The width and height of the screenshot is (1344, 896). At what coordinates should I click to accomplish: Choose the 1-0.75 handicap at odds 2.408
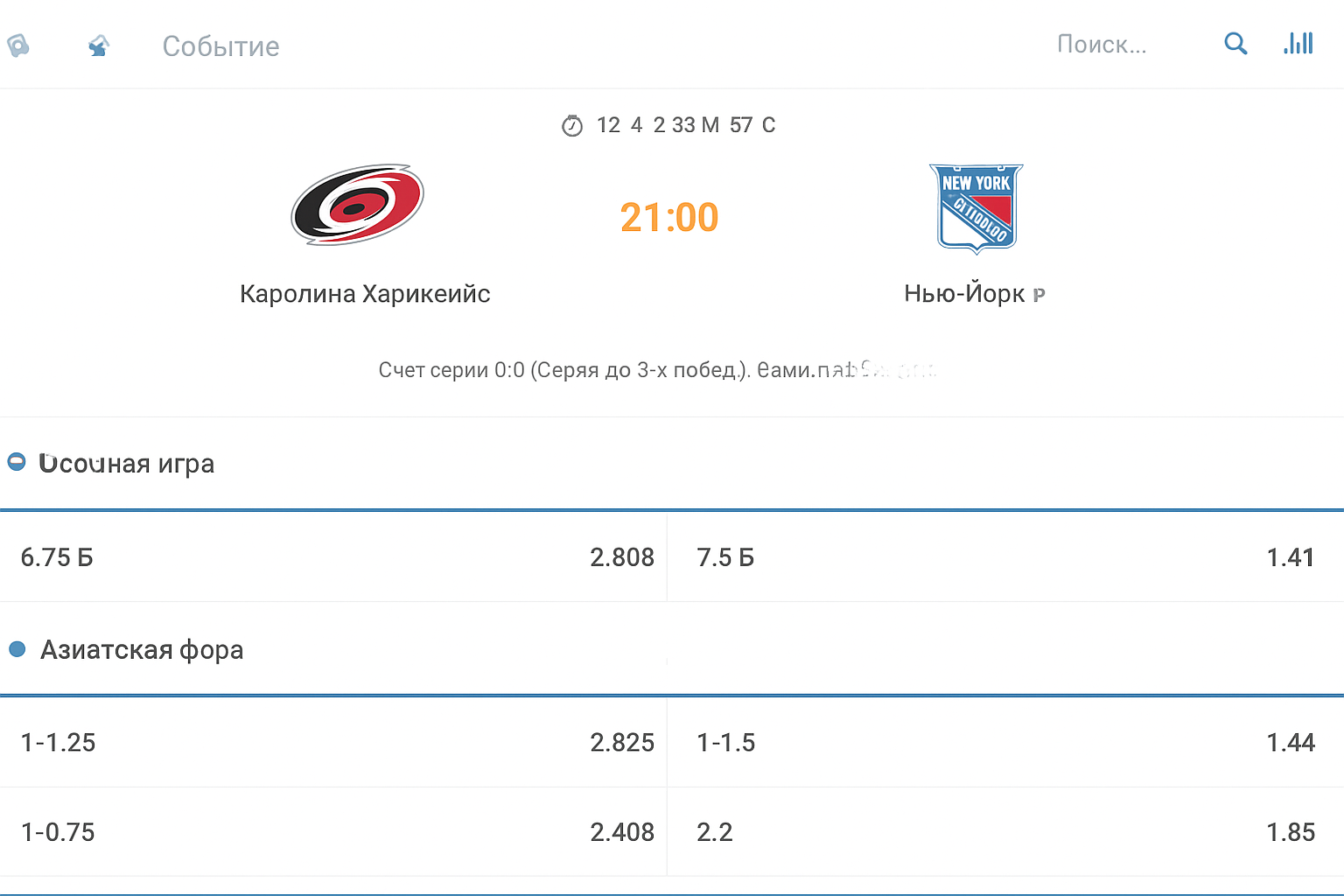[336, 832]
